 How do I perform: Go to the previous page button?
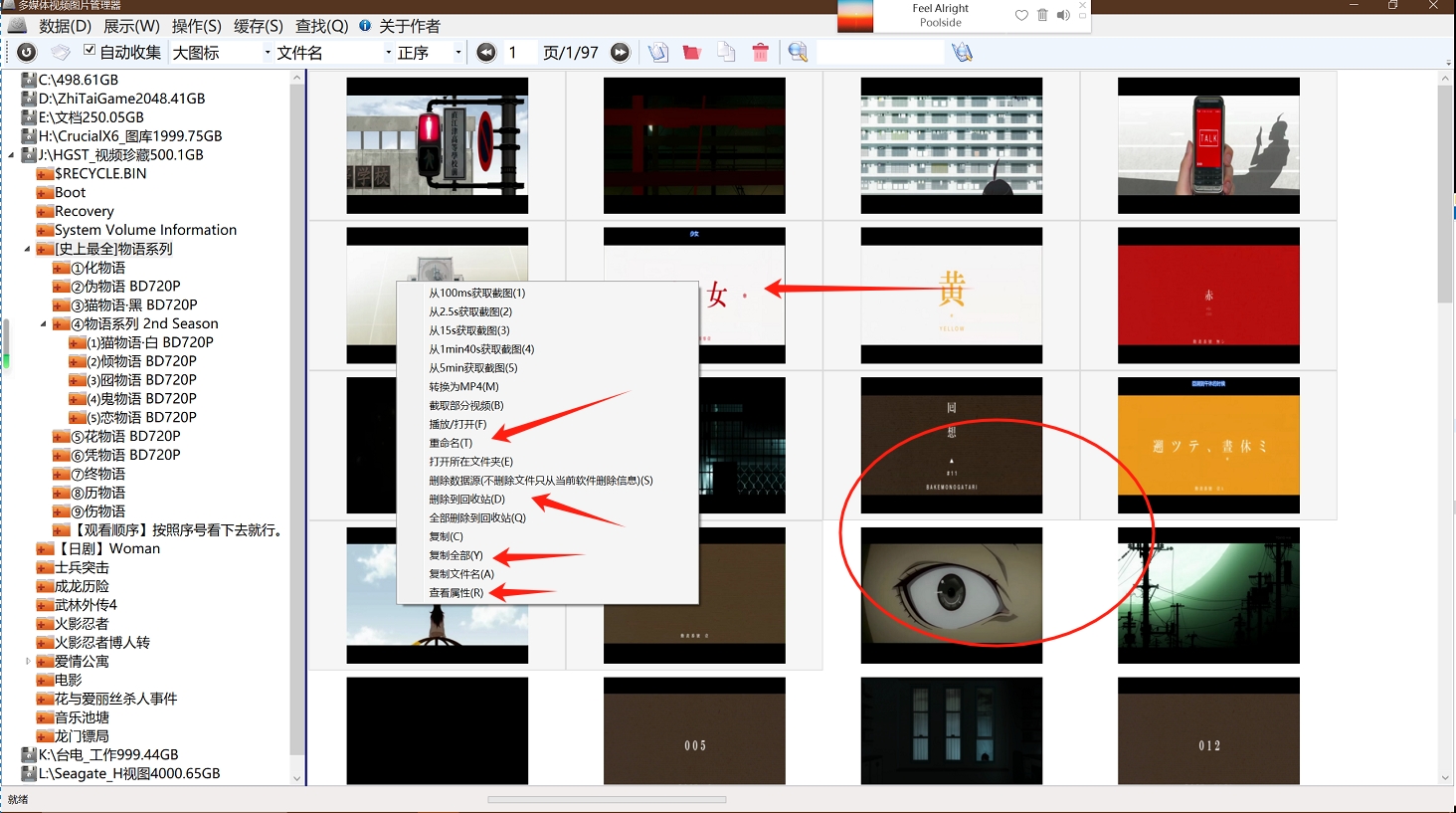[486, 52]
